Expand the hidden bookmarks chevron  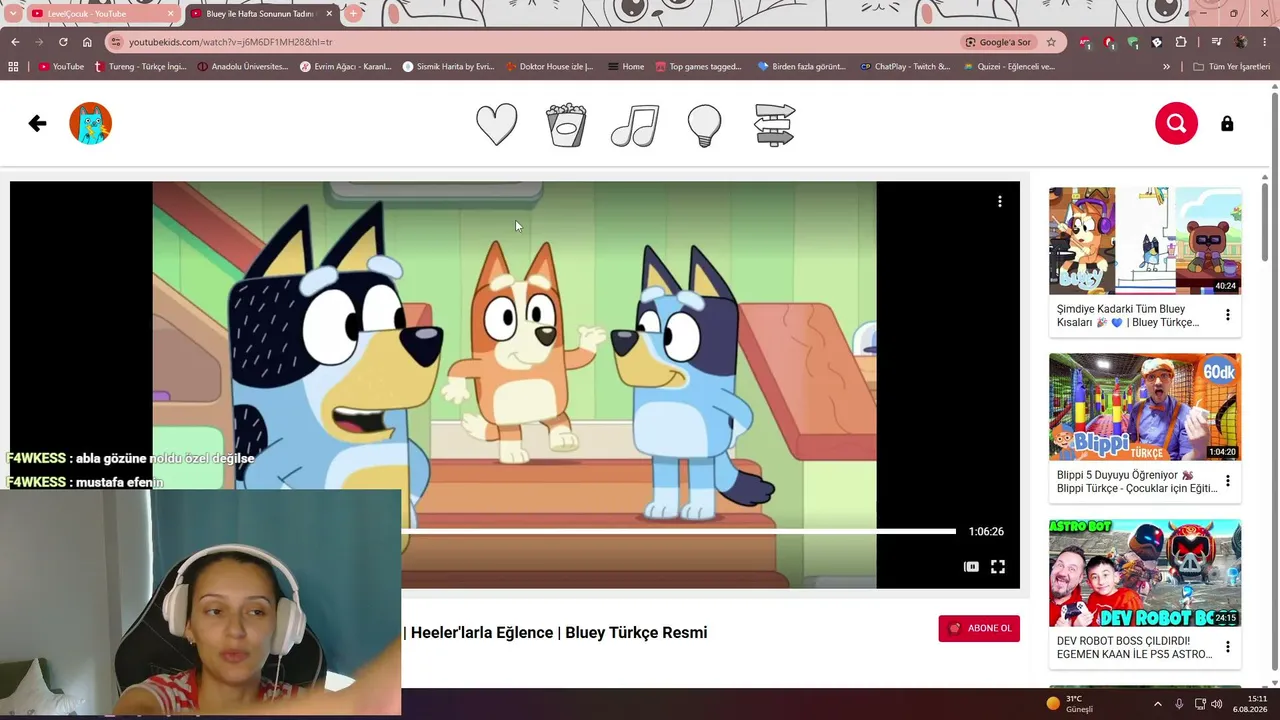point(1166,67)
